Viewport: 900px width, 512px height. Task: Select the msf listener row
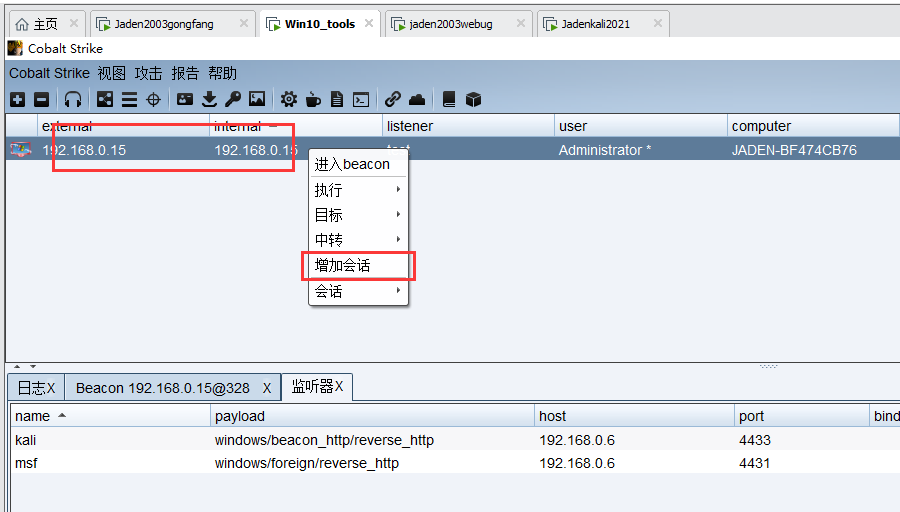tap(27, 463)
